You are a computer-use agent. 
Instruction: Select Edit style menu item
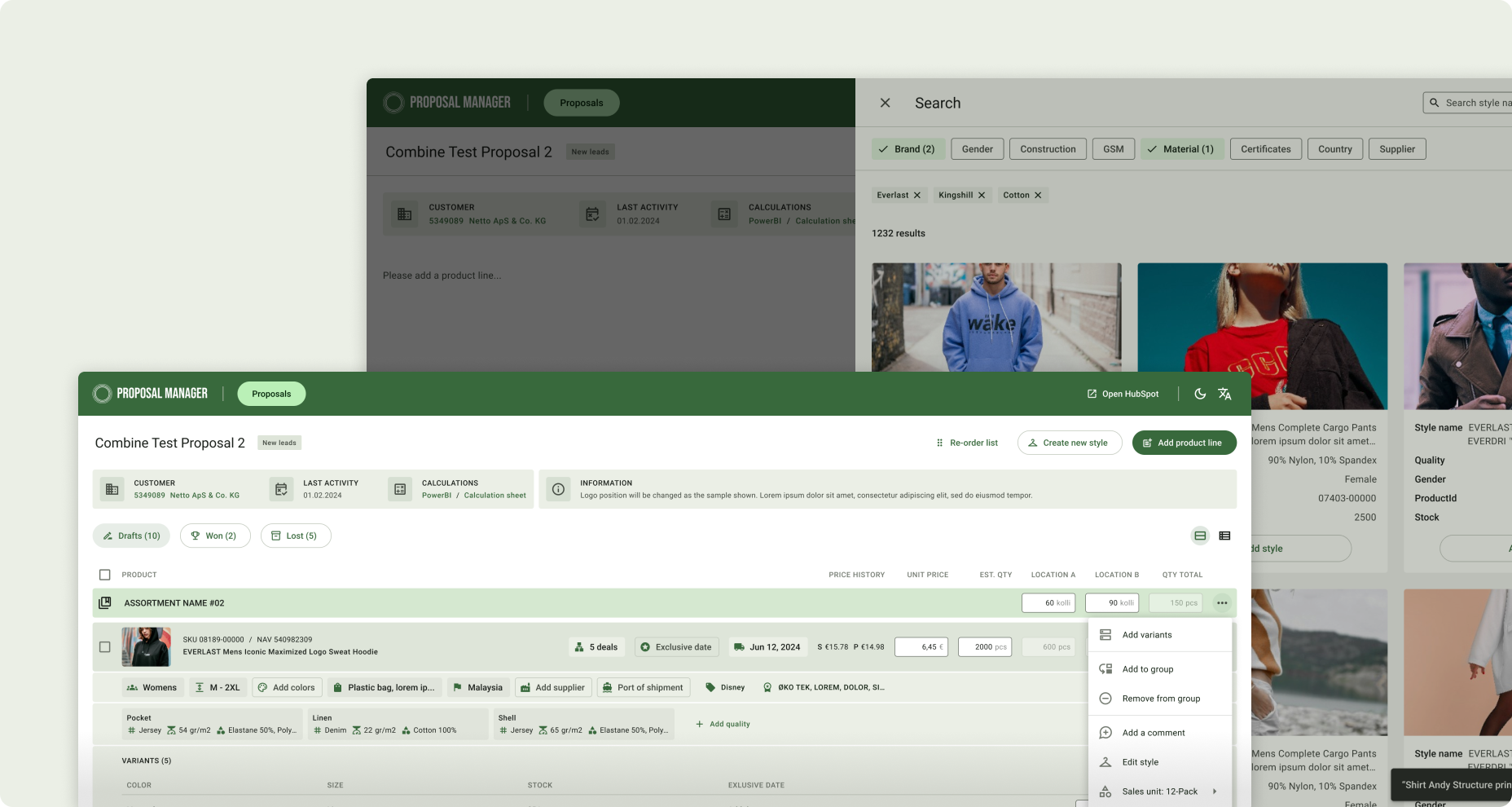click(x=1159, y=762)
